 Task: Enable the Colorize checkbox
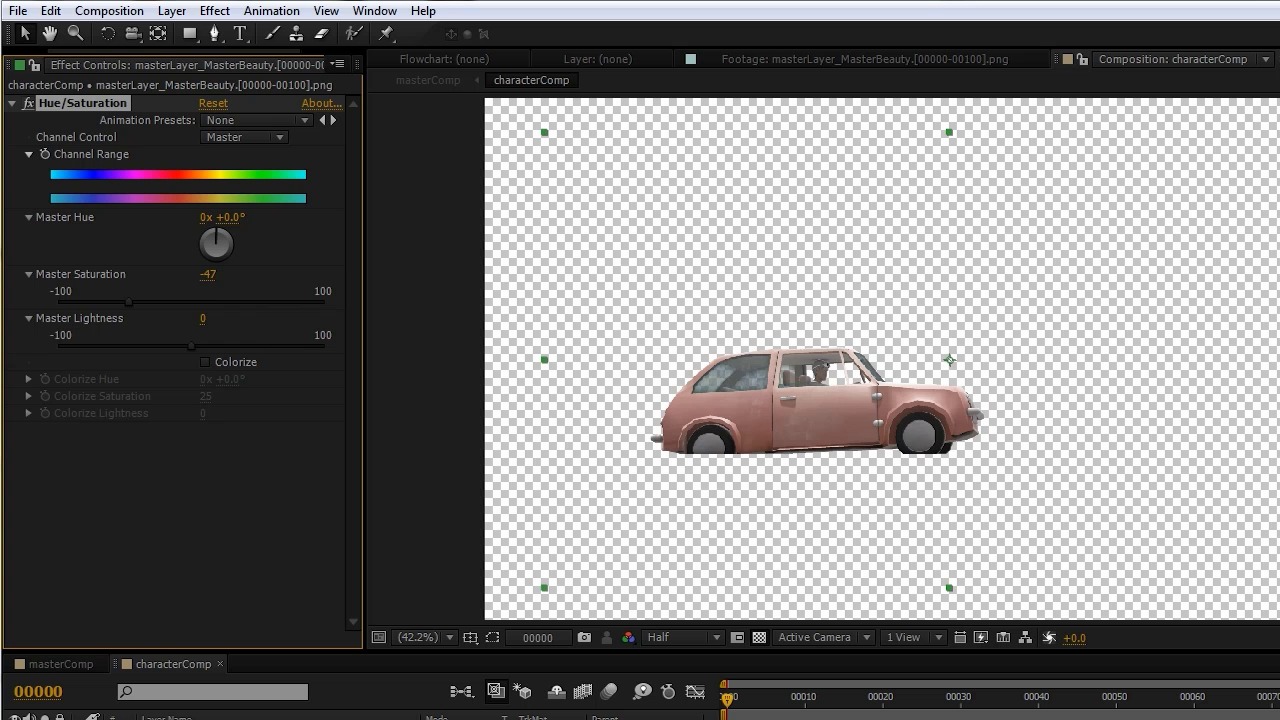point(205,362)
